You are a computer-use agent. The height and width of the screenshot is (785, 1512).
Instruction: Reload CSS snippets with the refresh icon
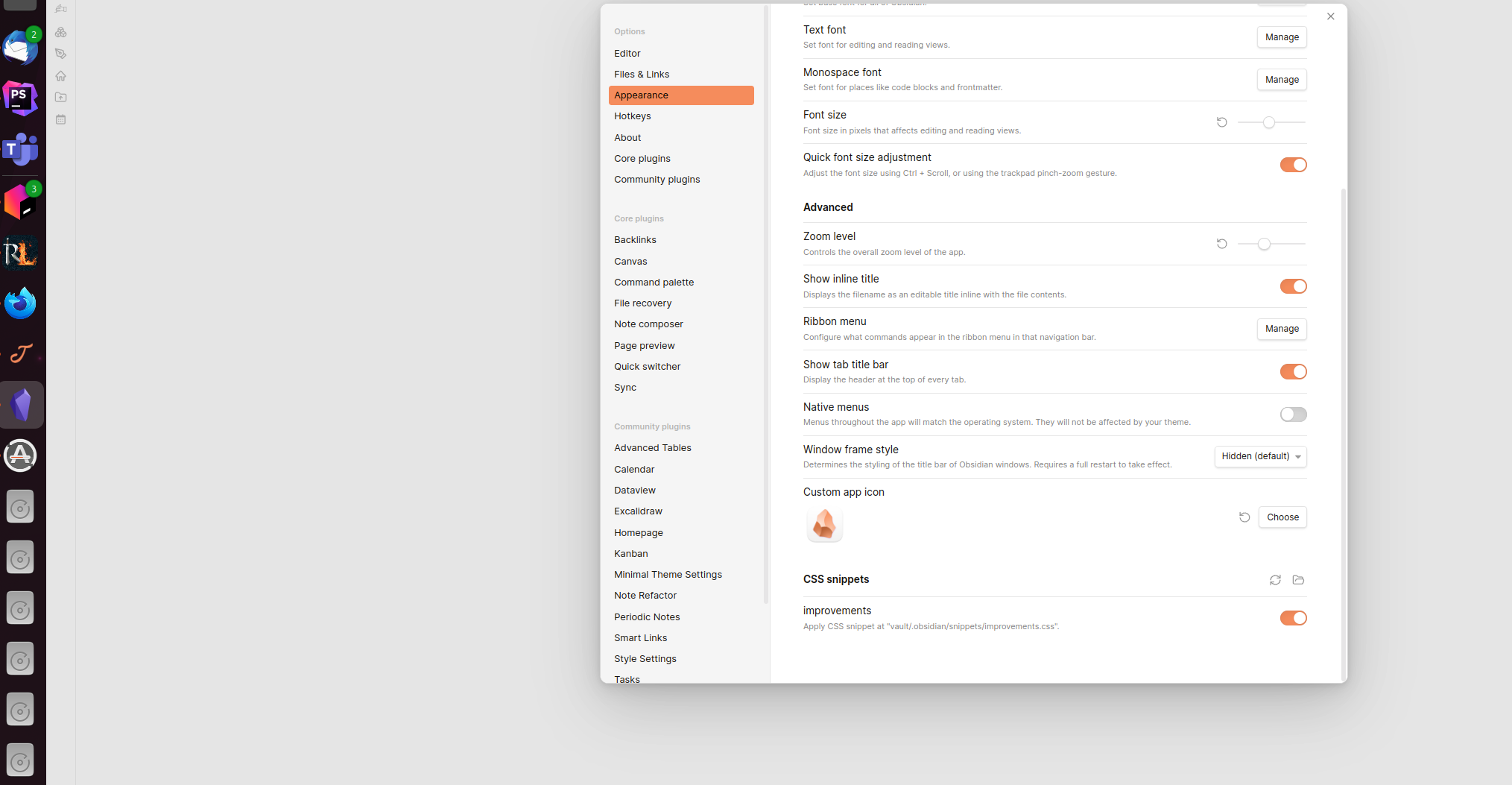coord(1275,580)
